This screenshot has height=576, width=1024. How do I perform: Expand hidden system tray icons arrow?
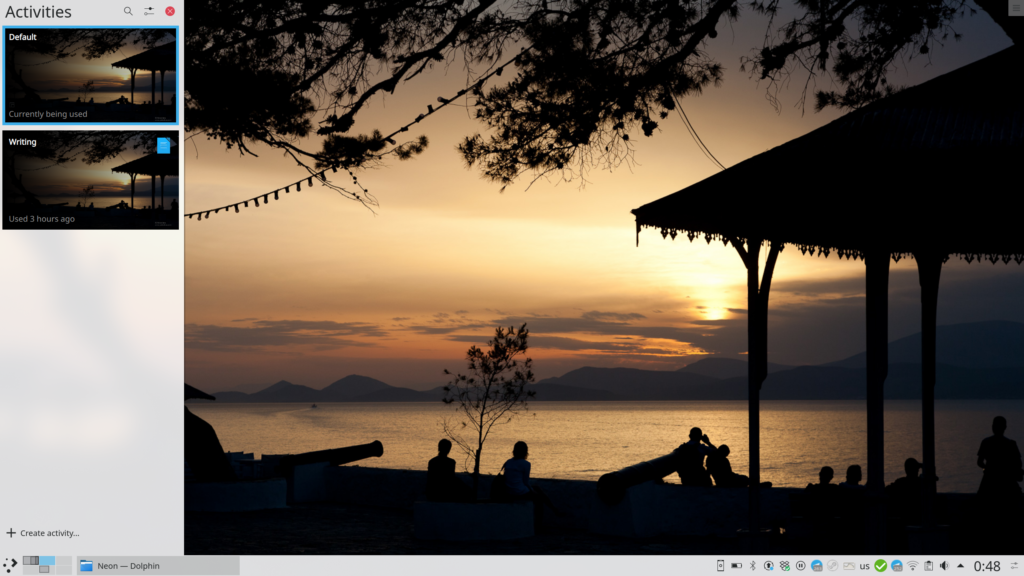tap(960, 566)
